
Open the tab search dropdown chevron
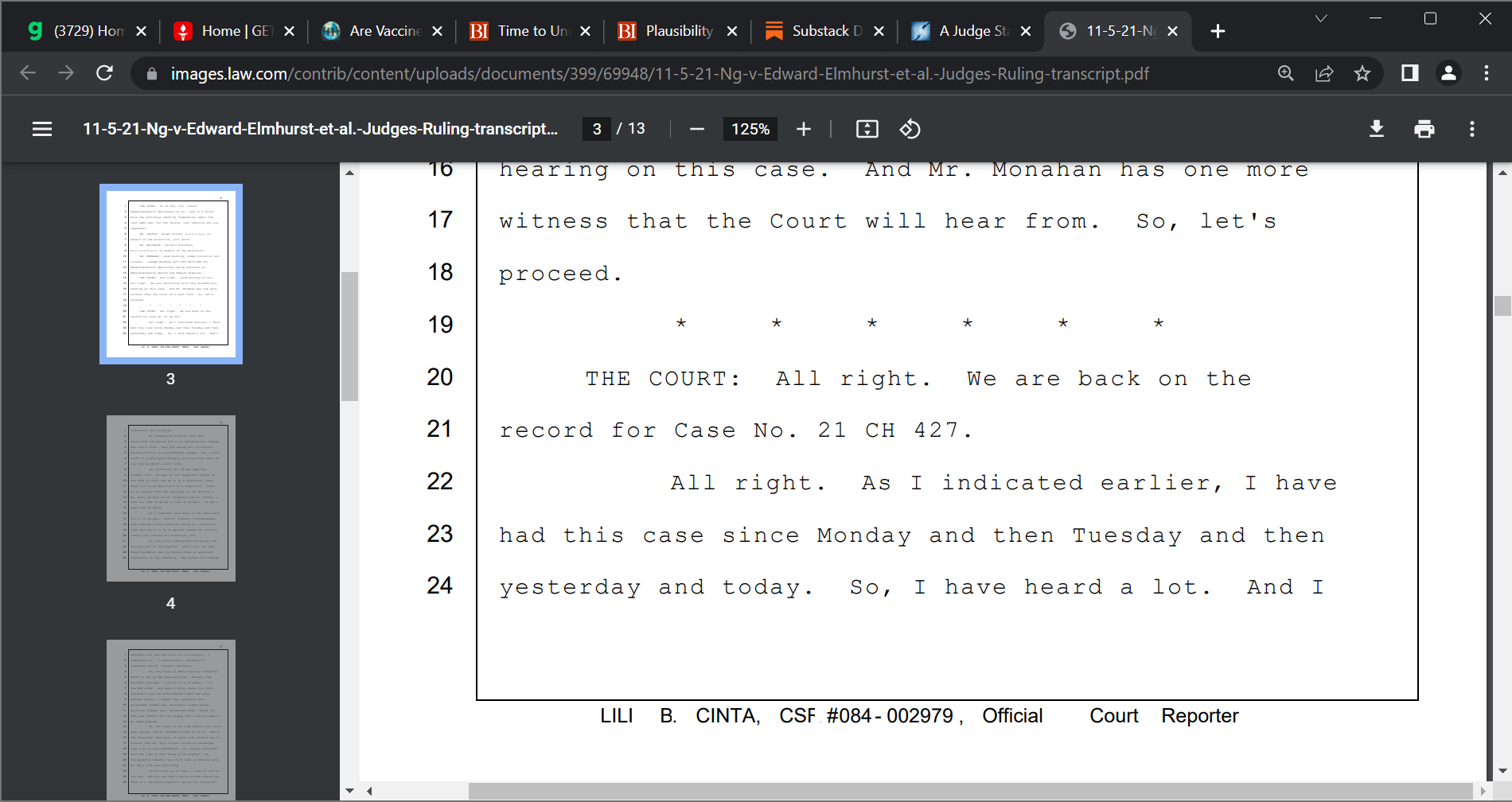click(x=1321, y=18)
